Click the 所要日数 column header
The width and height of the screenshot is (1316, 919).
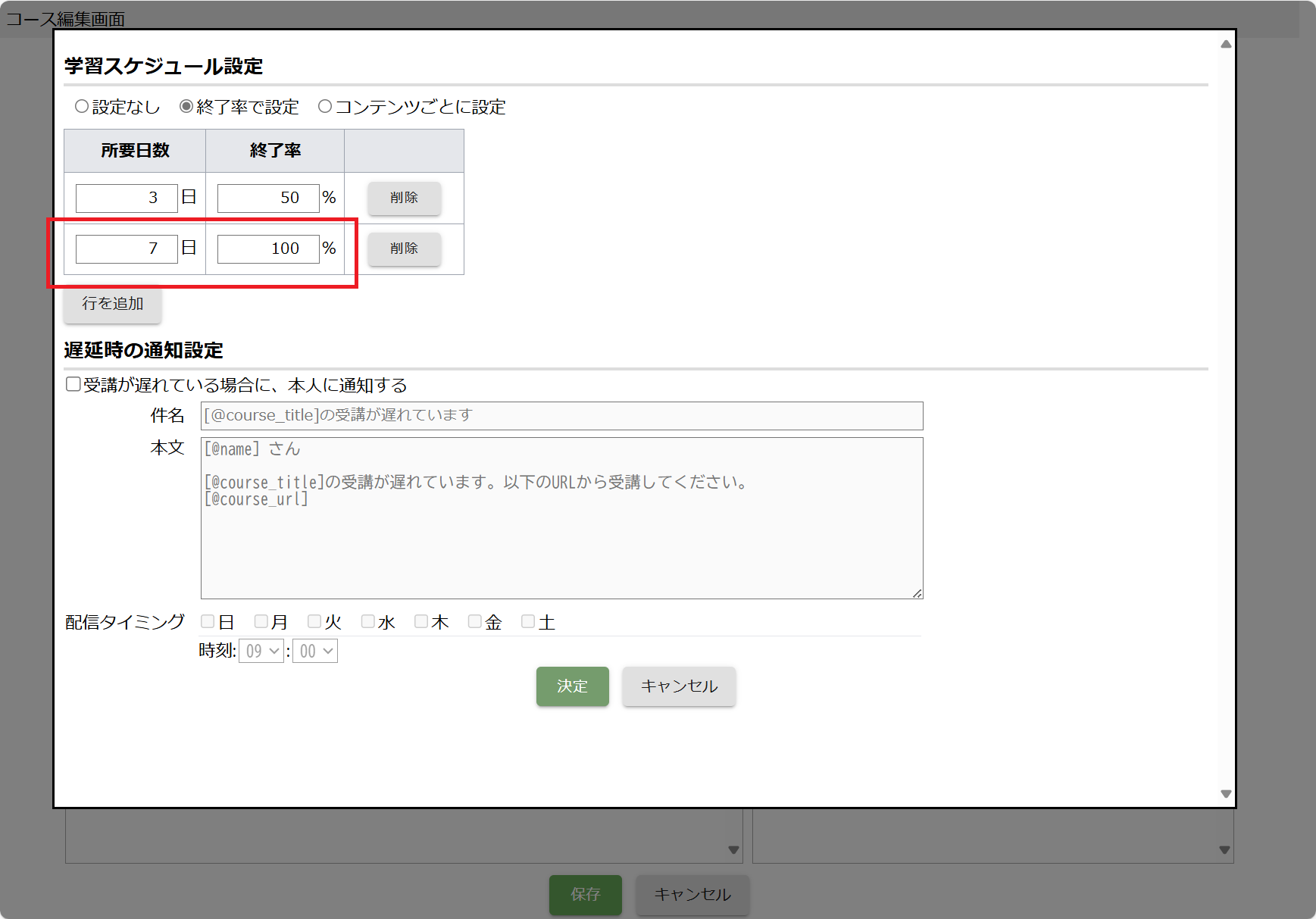tap(135, 151)
